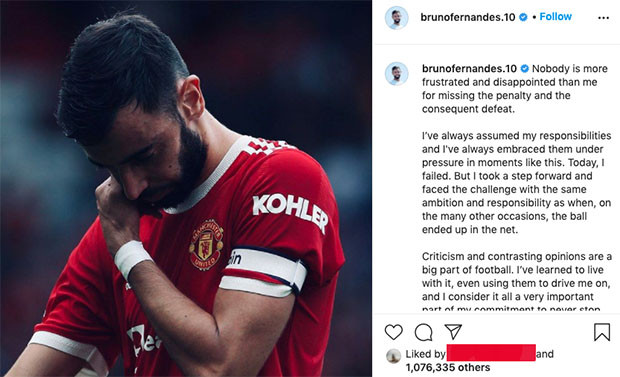Click the caption paragraph beginning 'Criticism and contrasting opinions'
Screen dimensions: 620x377
(x=517, y=282)
